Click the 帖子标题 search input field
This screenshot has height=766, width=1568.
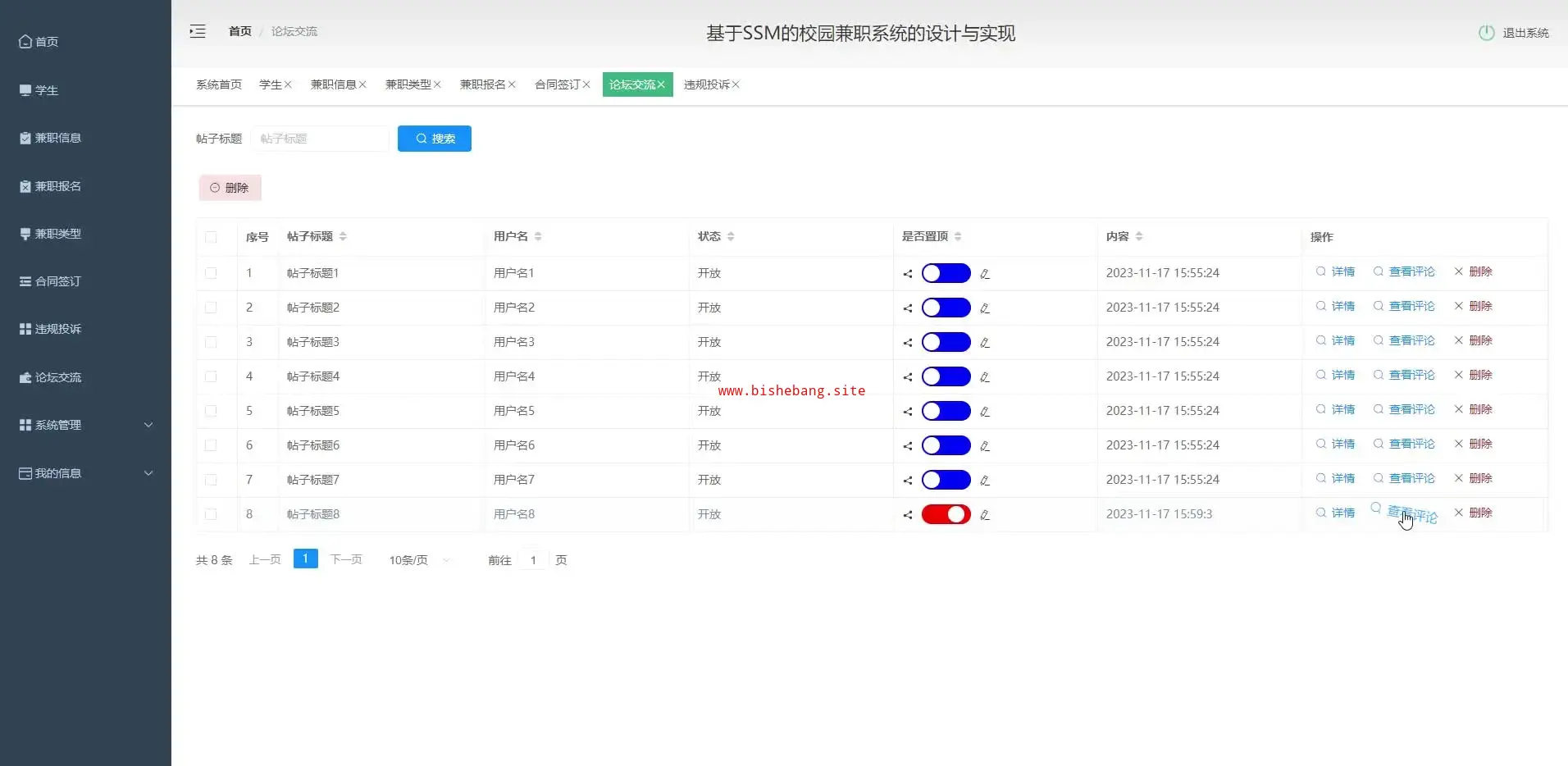click(x=320, y=139)
